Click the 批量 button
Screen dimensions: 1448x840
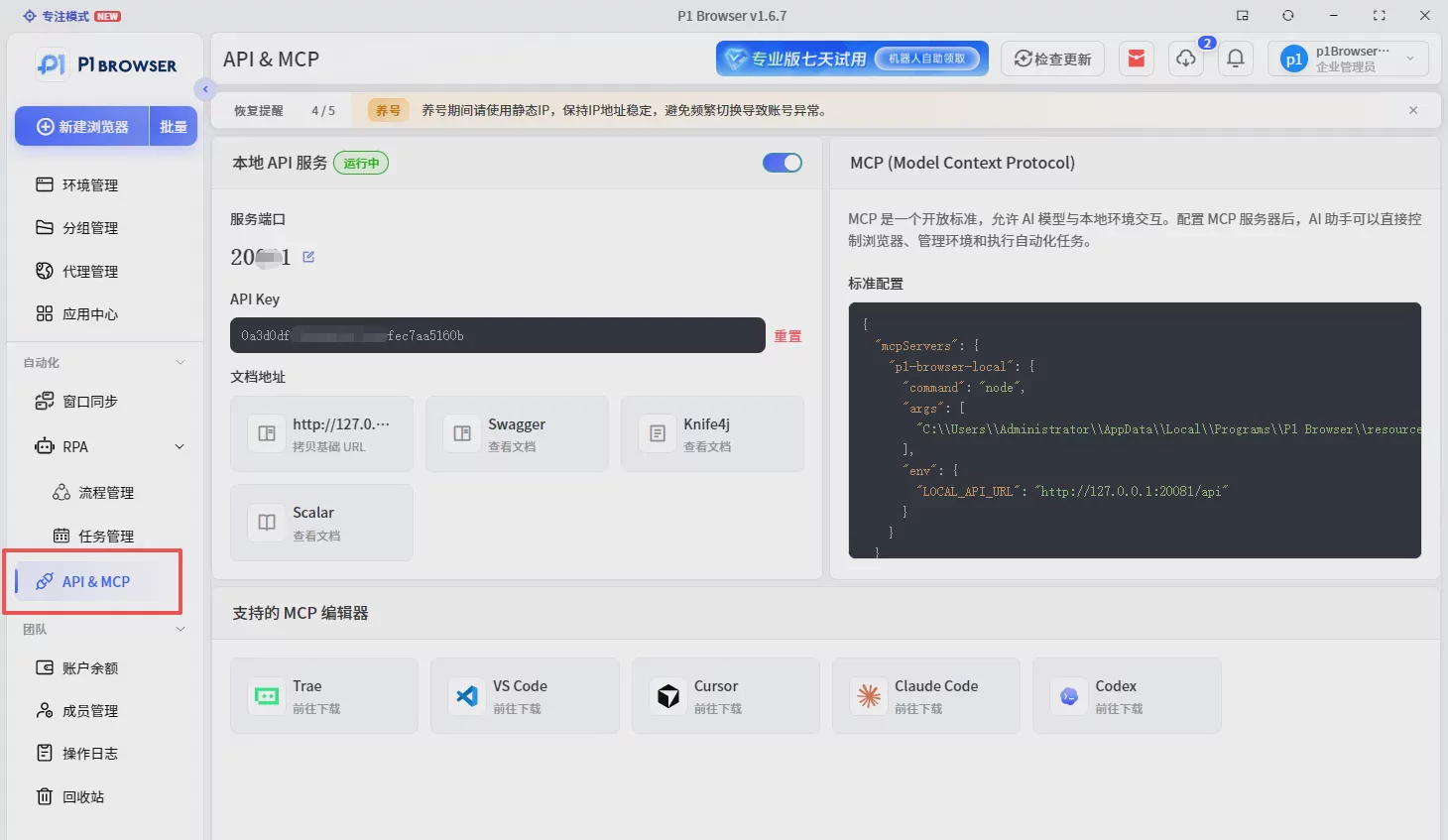coord(174,127)
